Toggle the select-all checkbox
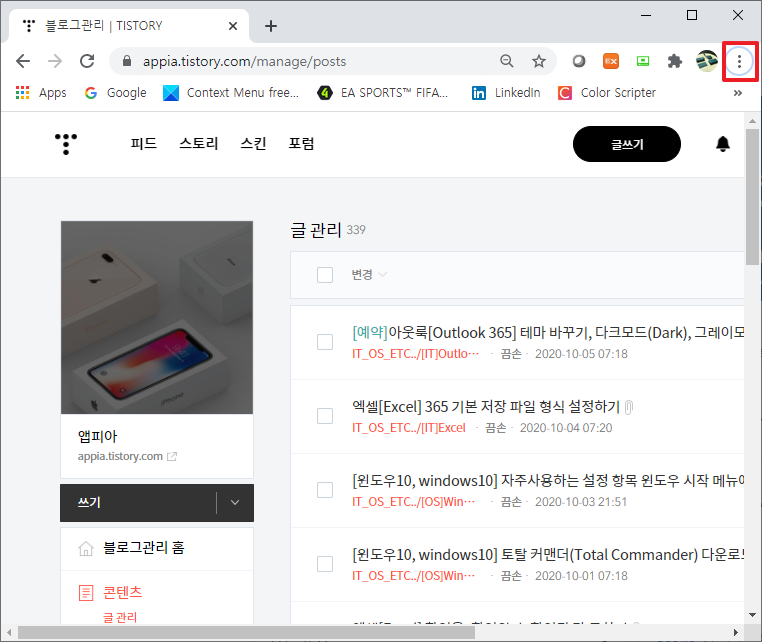 (325, 275)
